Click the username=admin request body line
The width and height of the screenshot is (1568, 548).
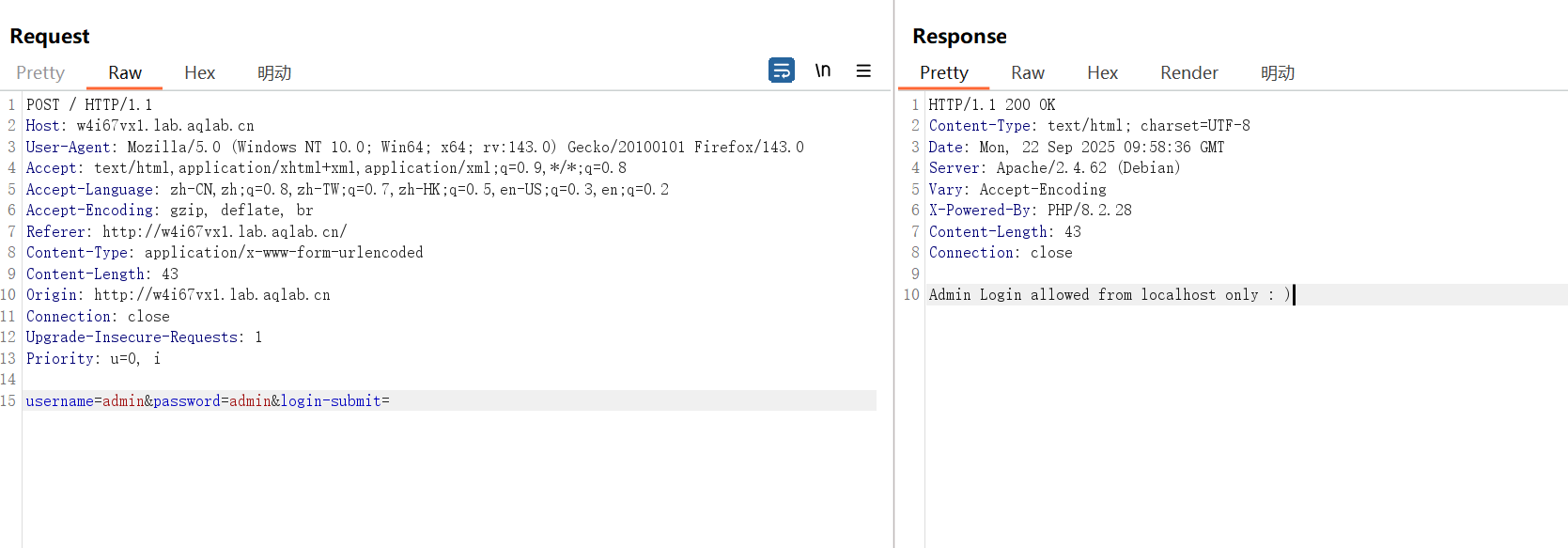(x=208, y=401)
